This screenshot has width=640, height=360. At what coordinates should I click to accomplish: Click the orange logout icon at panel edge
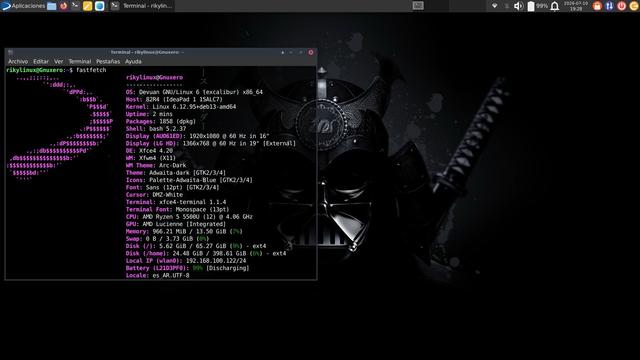tap(634, 6)
